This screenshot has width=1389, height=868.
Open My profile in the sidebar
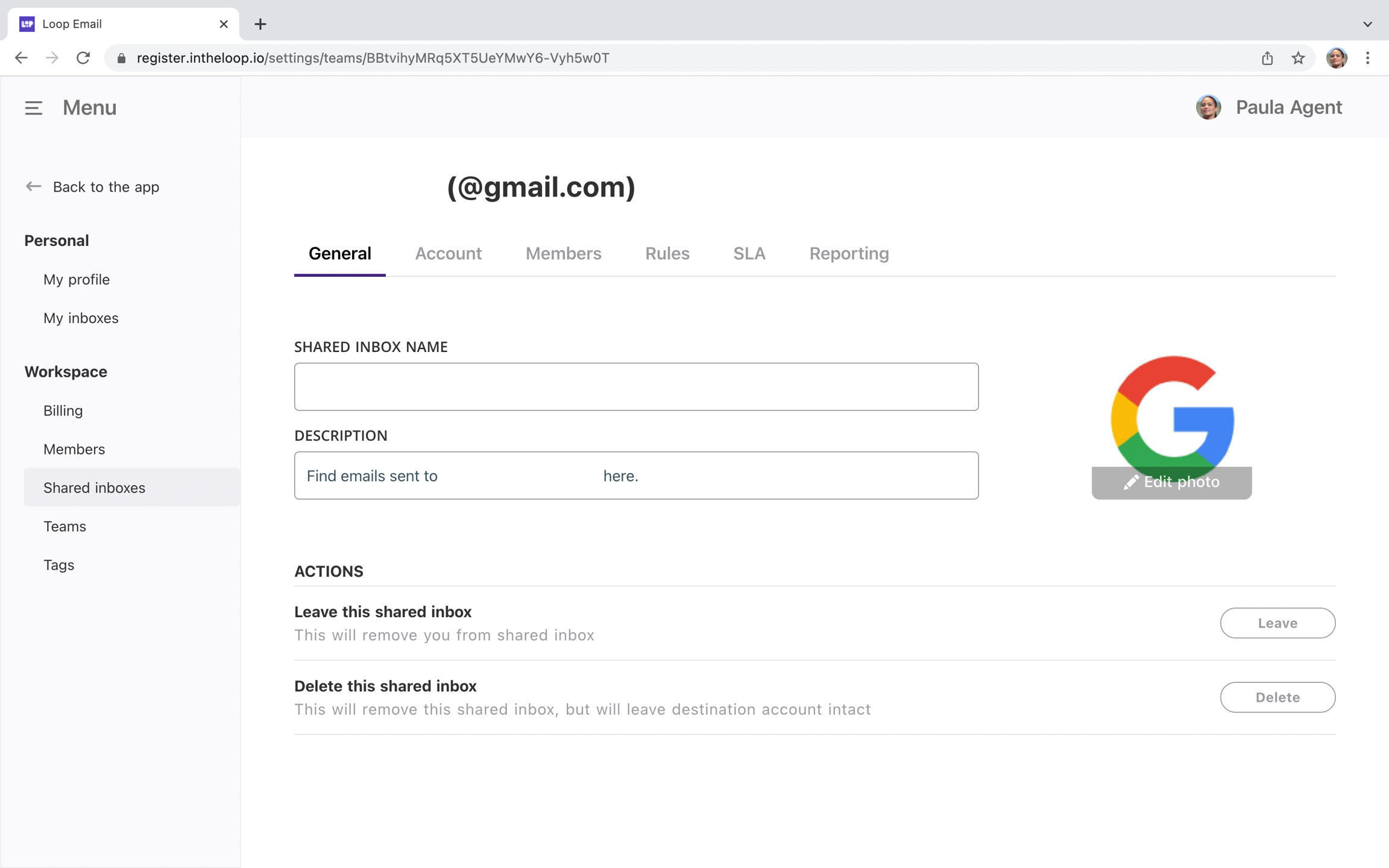coord(77,280)
